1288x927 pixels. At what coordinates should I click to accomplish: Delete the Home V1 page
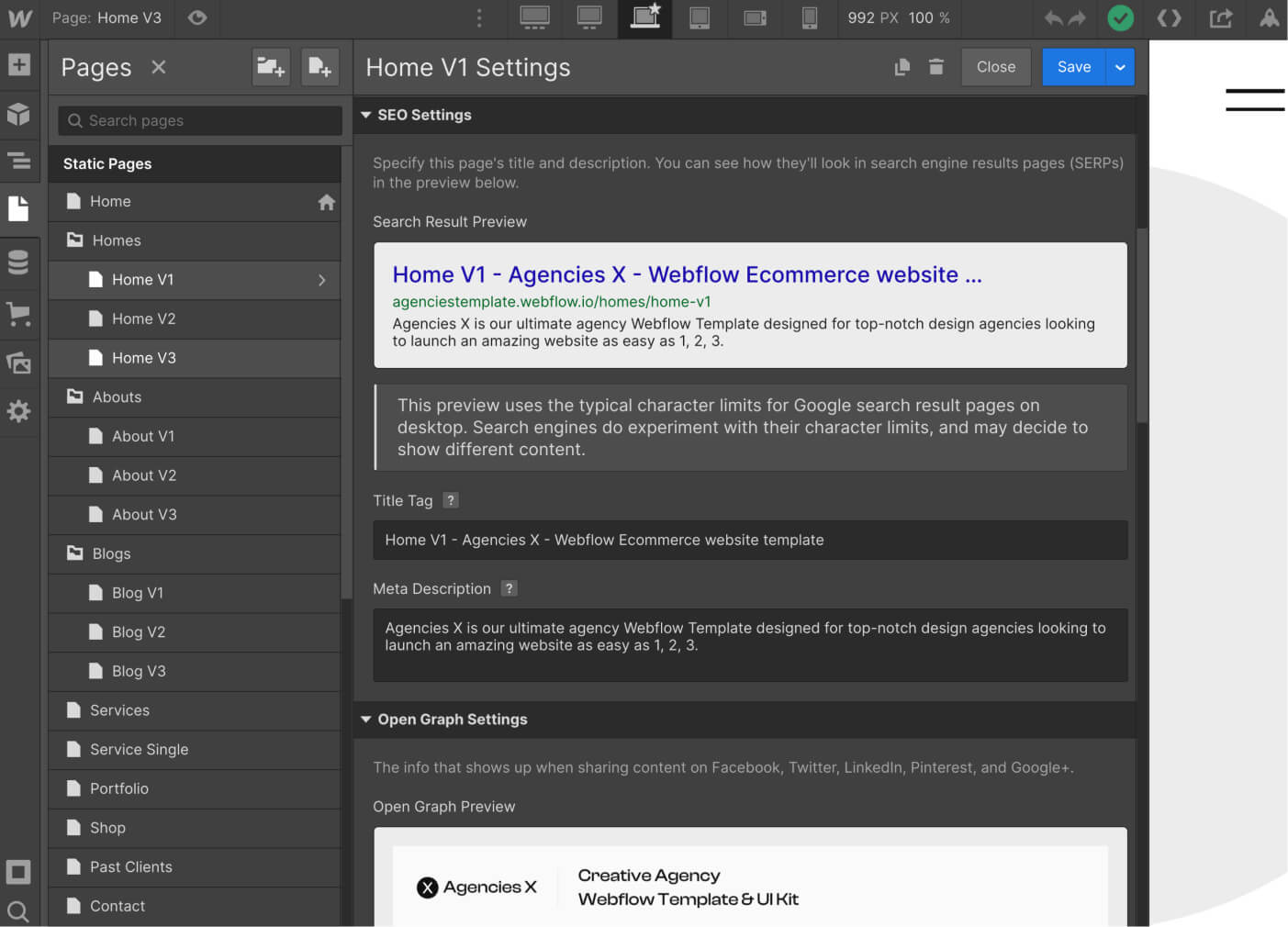tap(935, 67)
